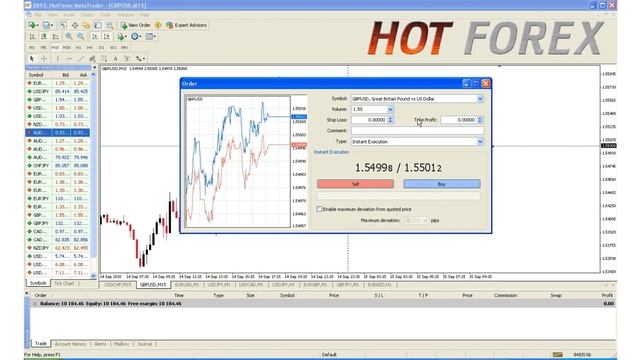The image size is (640, 360).
Task: Click the Expert Advisors toolbar button
Action: point(187,25)
